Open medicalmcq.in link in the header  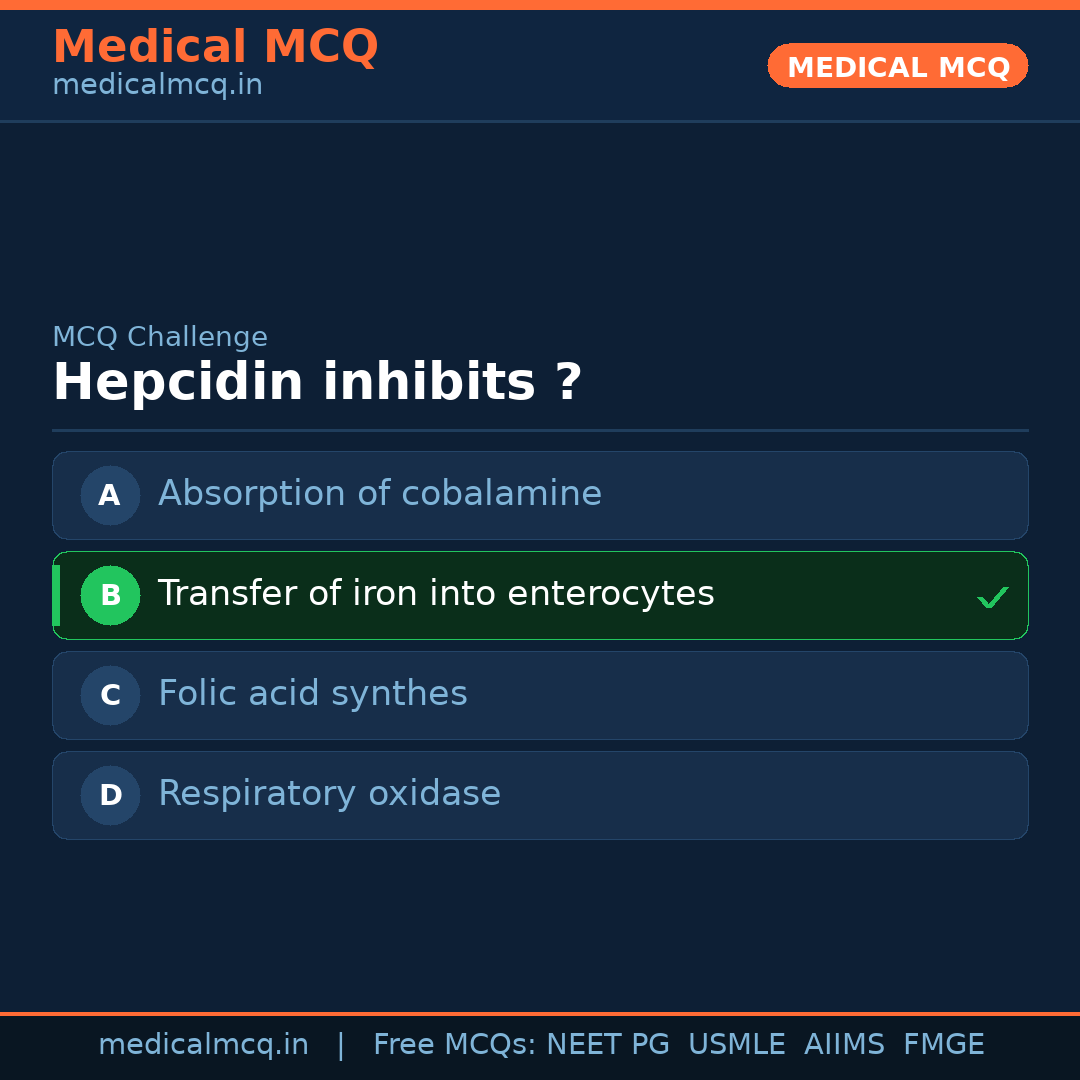(157, 85)
